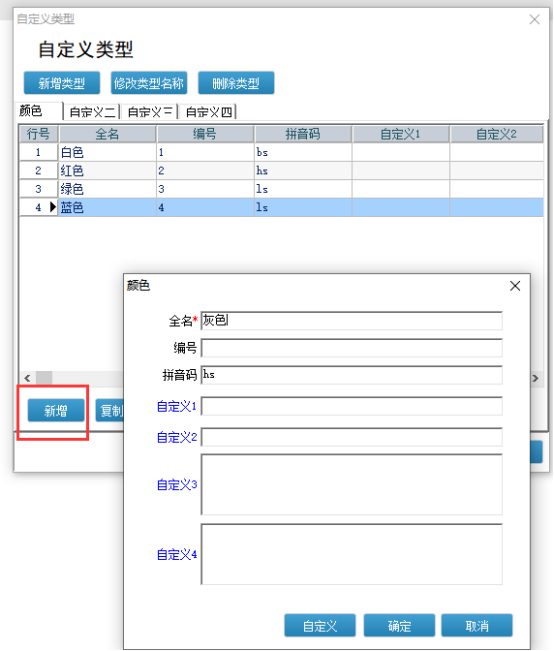This screenshot has height=651, width=554.
Task: Click the horizontal scrollbar thumb
Action: click(44, 378)
